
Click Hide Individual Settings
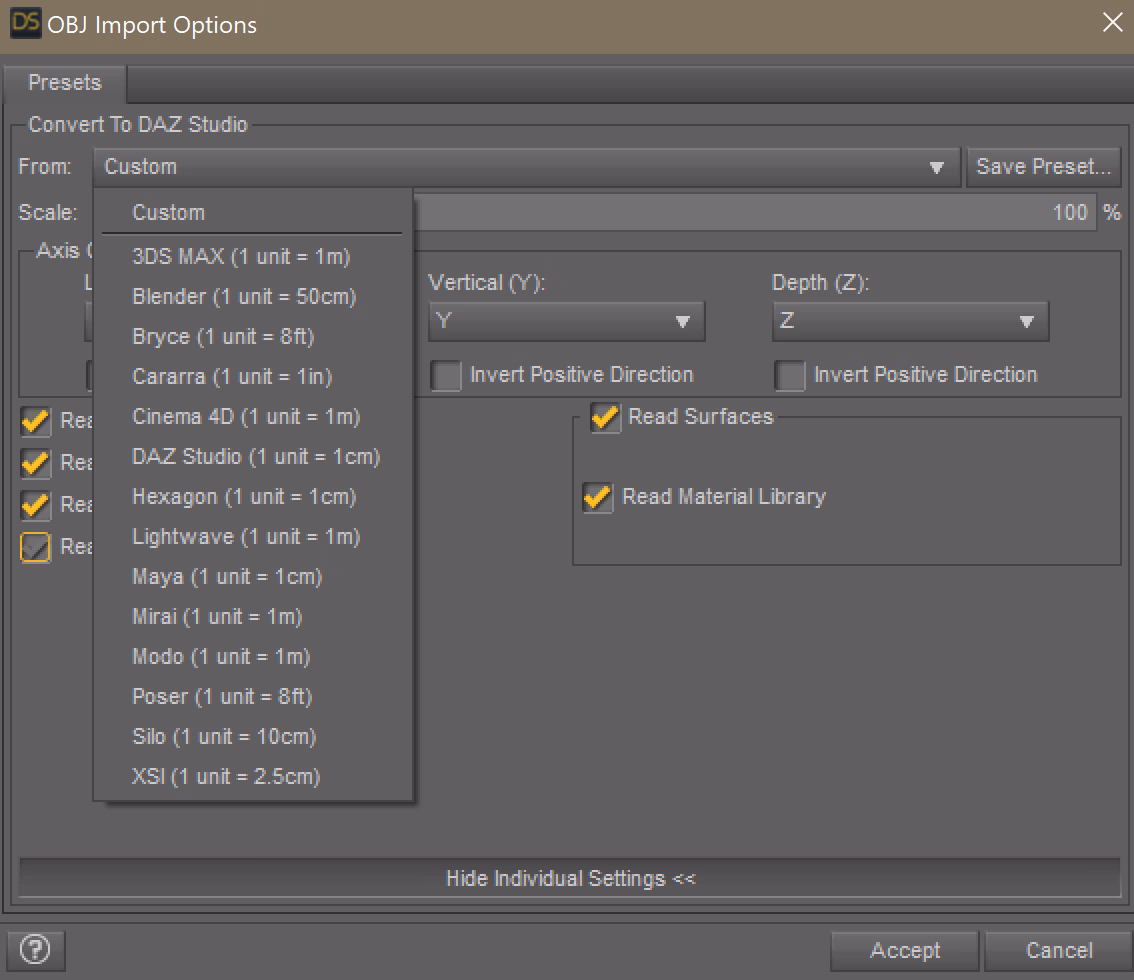coord(571,878)
